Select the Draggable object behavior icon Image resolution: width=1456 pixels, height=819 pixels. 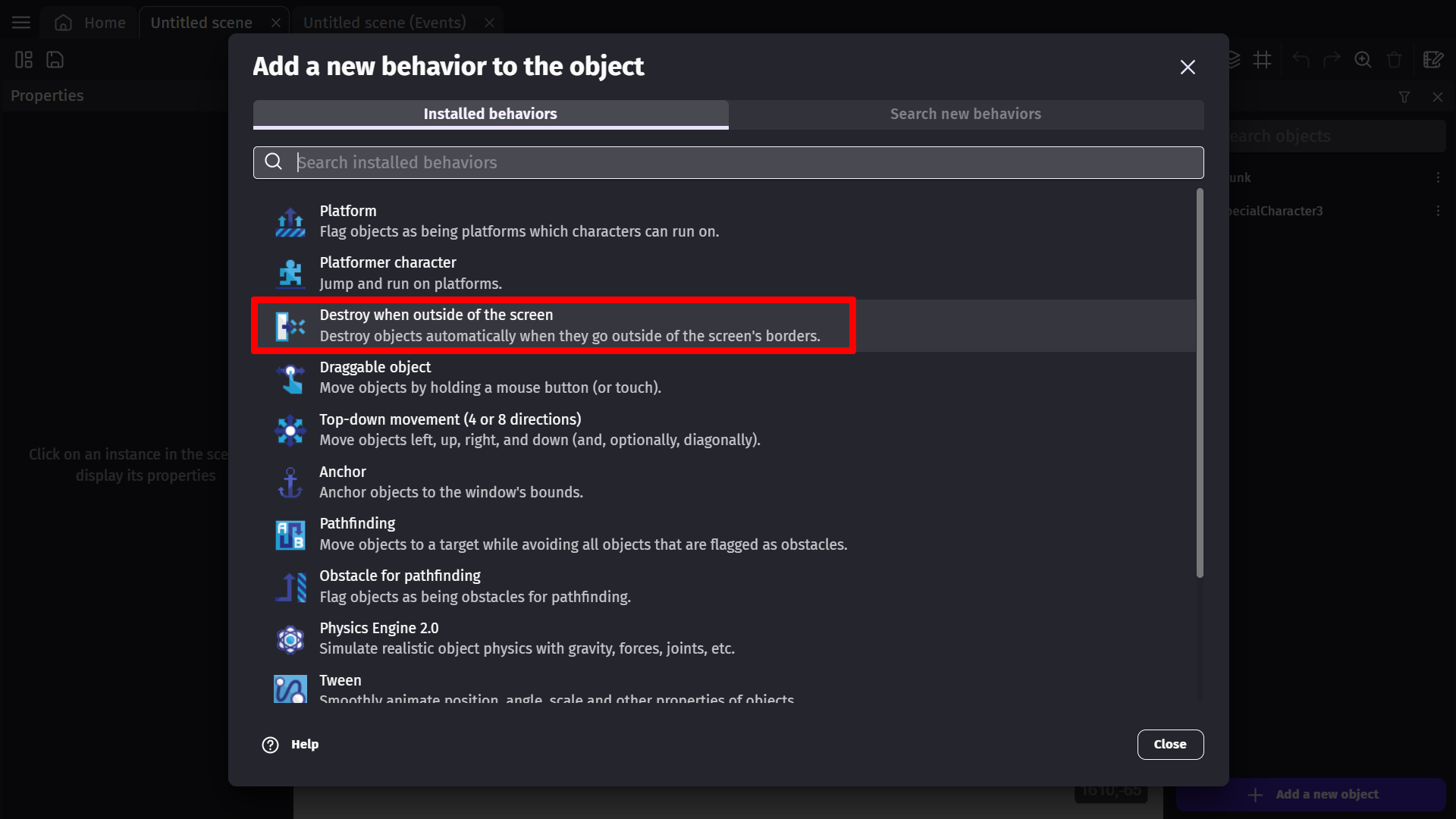tap(290, 377)
